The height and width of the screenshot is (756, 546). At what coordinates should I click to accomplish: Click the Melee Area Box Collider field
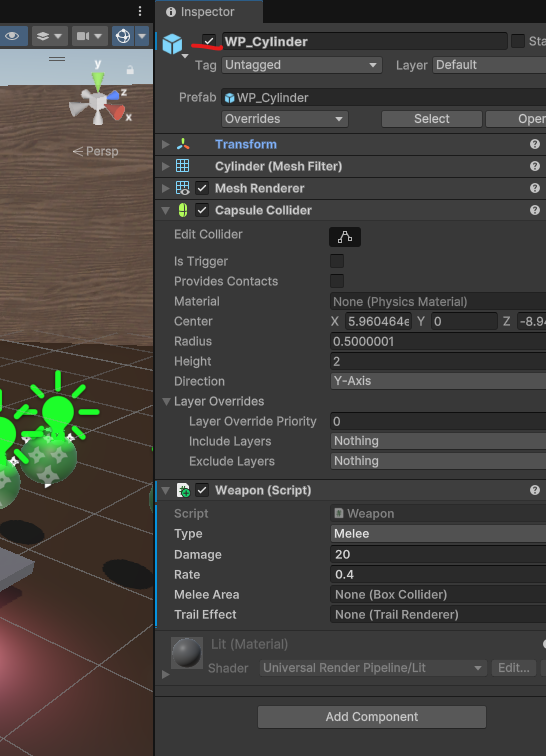tap(438, 595)
